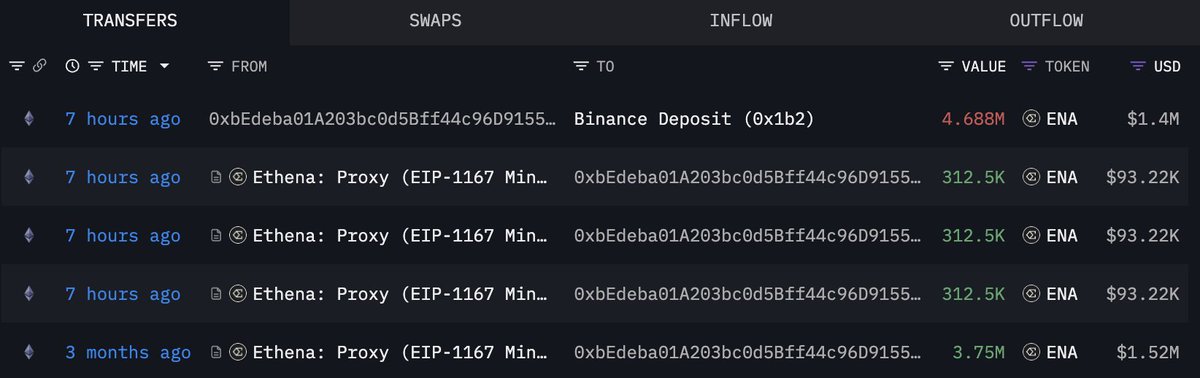The image size is (1200, 378).
Task: Click ENA token icon in $1.52M row
Action: coord(1031,352)
